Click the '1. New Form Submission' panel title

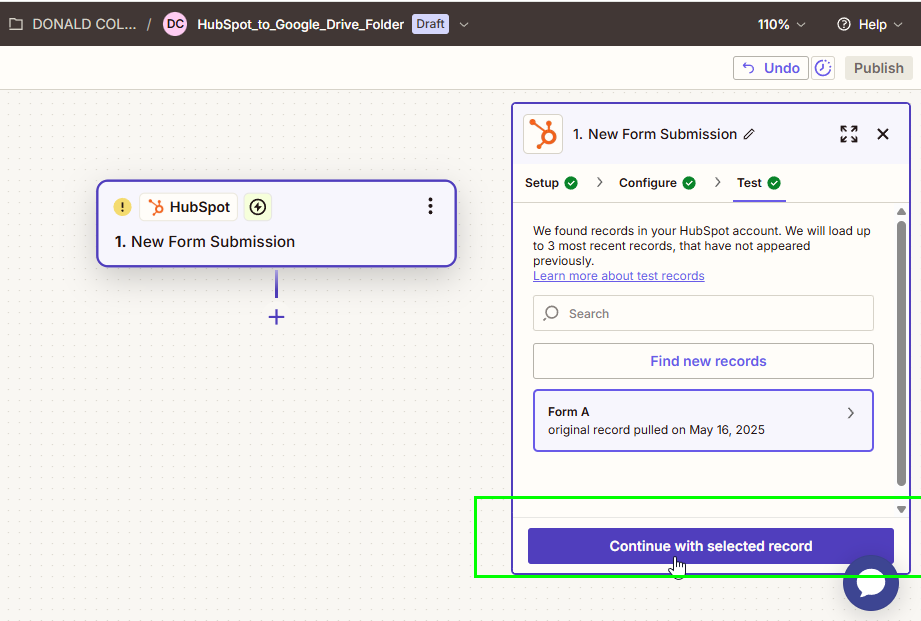(655, 134)
